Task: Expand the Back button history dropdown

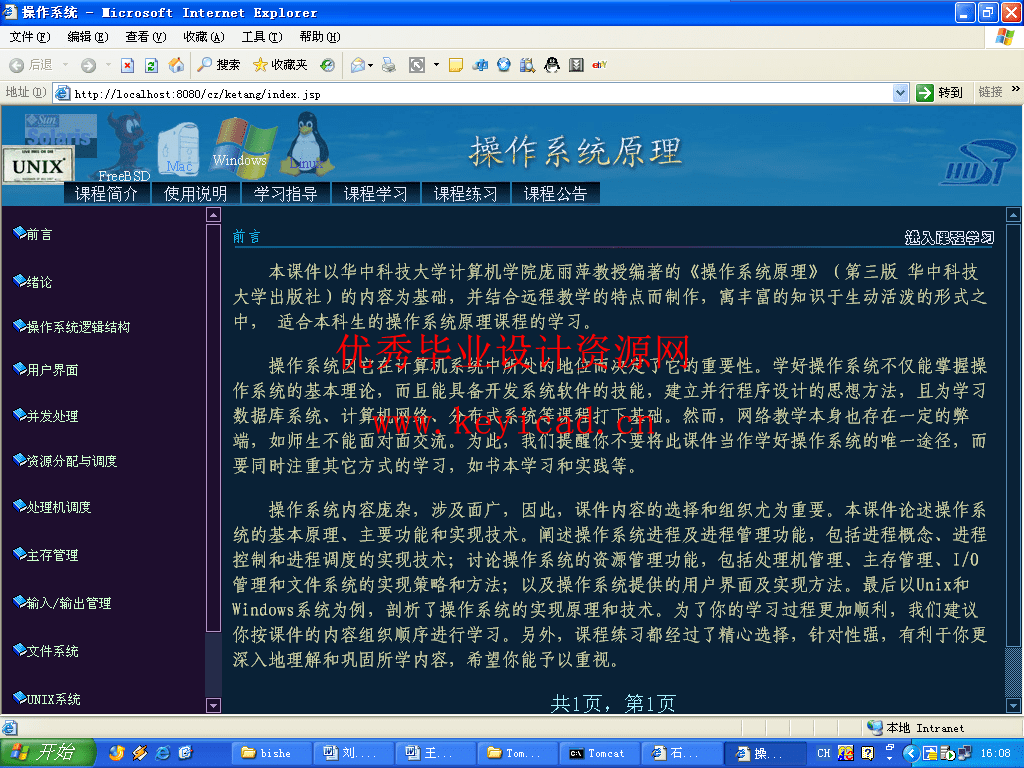Action: [x=66, y=65]
